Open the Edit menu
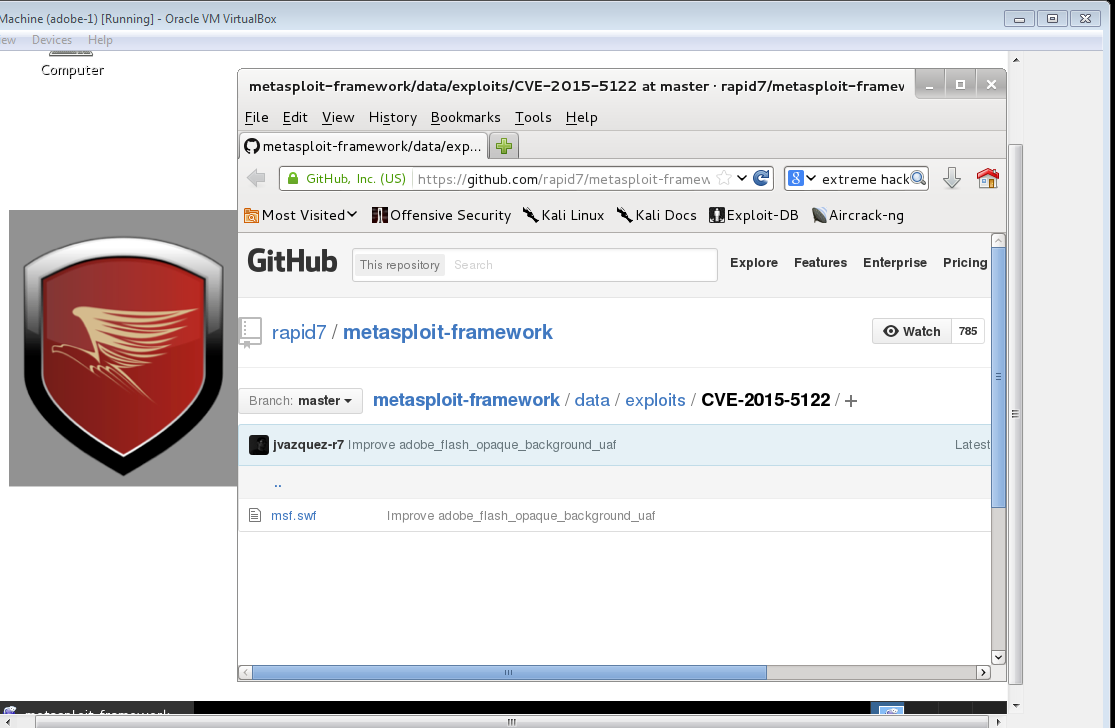Screen dimensions: 1115x728 coord(295,117)
